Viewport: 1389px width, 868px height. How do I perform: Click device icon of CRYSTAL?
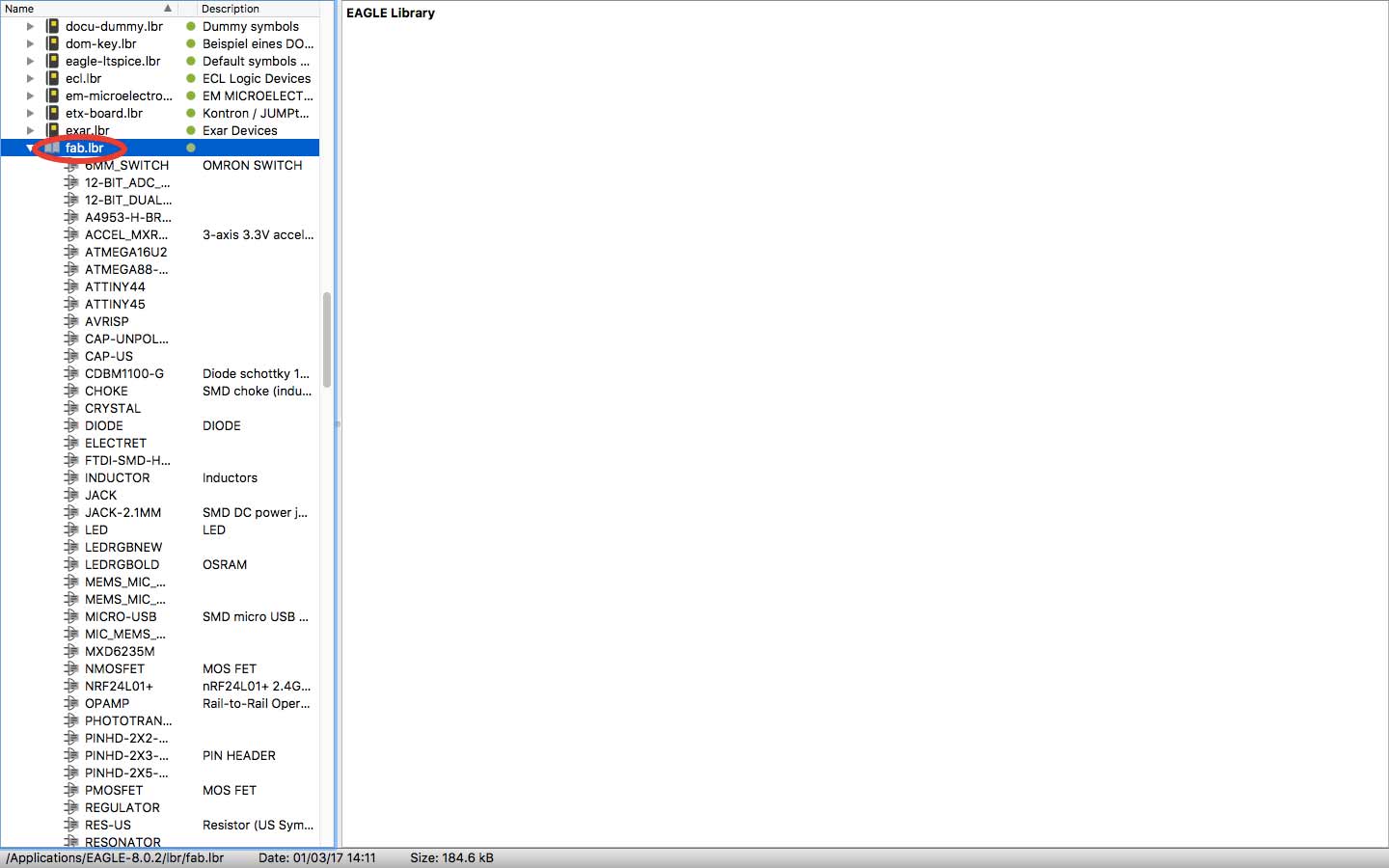tap(71, 408)
